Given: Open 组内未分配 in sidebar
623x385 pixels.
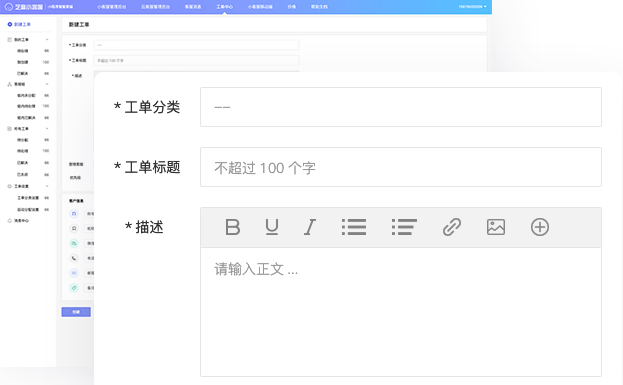Looking at the screenshot, I should point(26,95).
